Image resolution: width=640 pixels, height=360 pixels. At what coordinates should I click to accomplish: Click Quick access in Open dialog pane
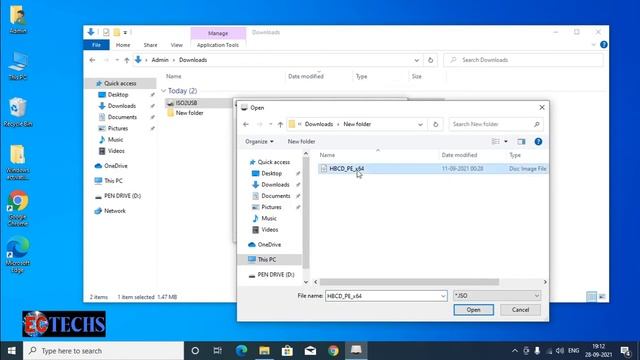273,162
